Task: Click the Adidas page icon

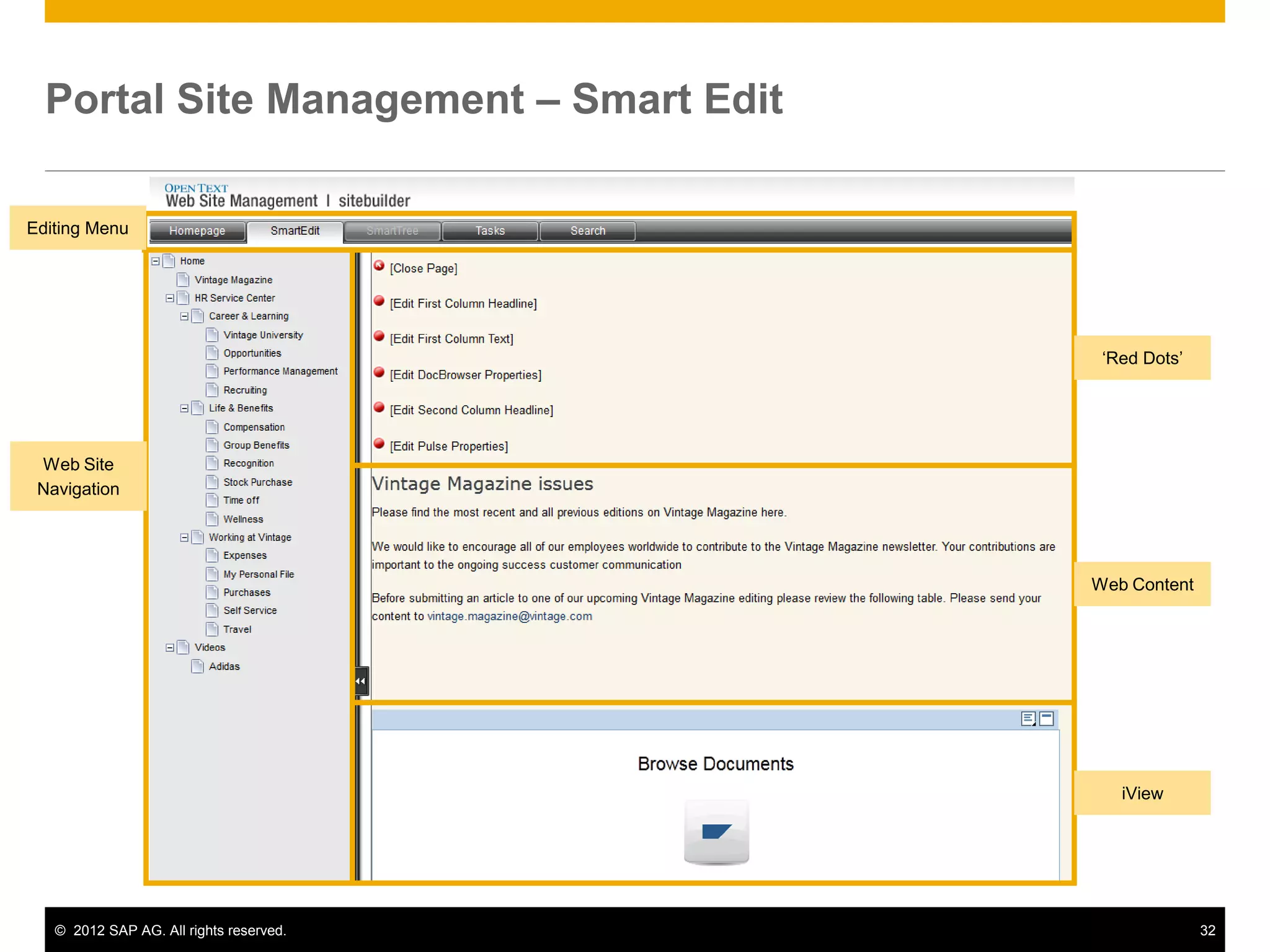Action: [x=198, y=666]
